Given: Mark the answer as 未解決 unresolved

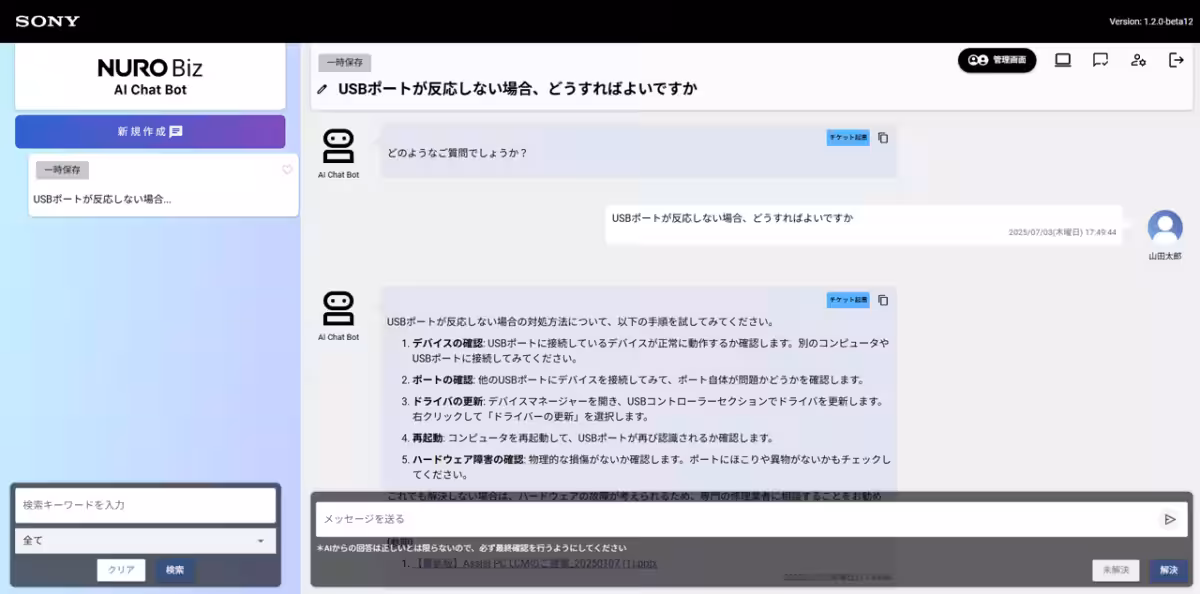Looking at the screenshot, I should coord(1115,570).
